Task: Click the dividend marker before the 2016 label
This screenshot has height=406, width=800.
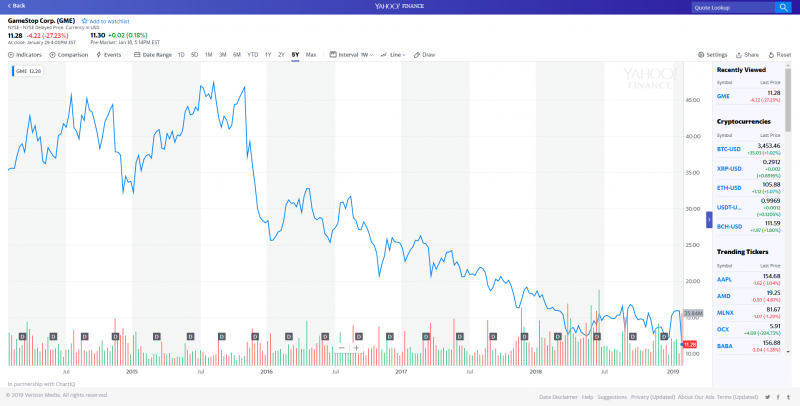Action: (255, 336)
